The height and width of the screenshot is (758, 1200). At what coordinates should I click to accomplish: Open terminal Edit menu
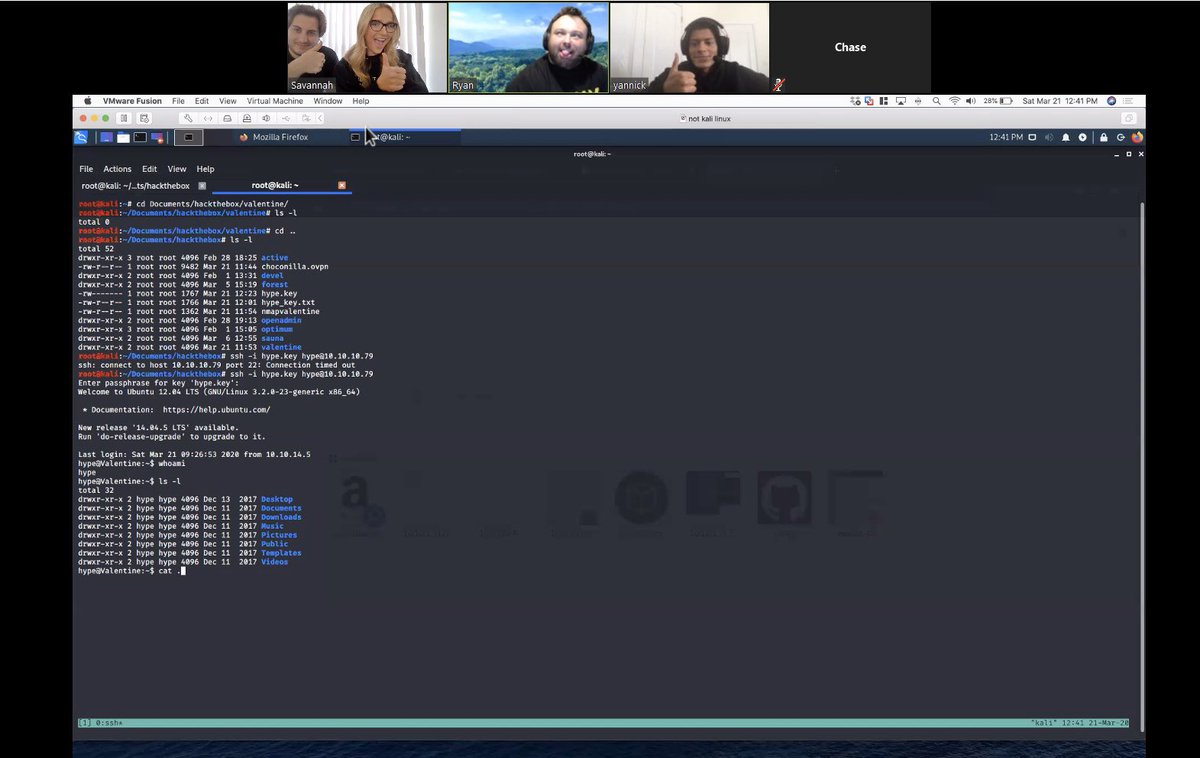click(149, 169)
